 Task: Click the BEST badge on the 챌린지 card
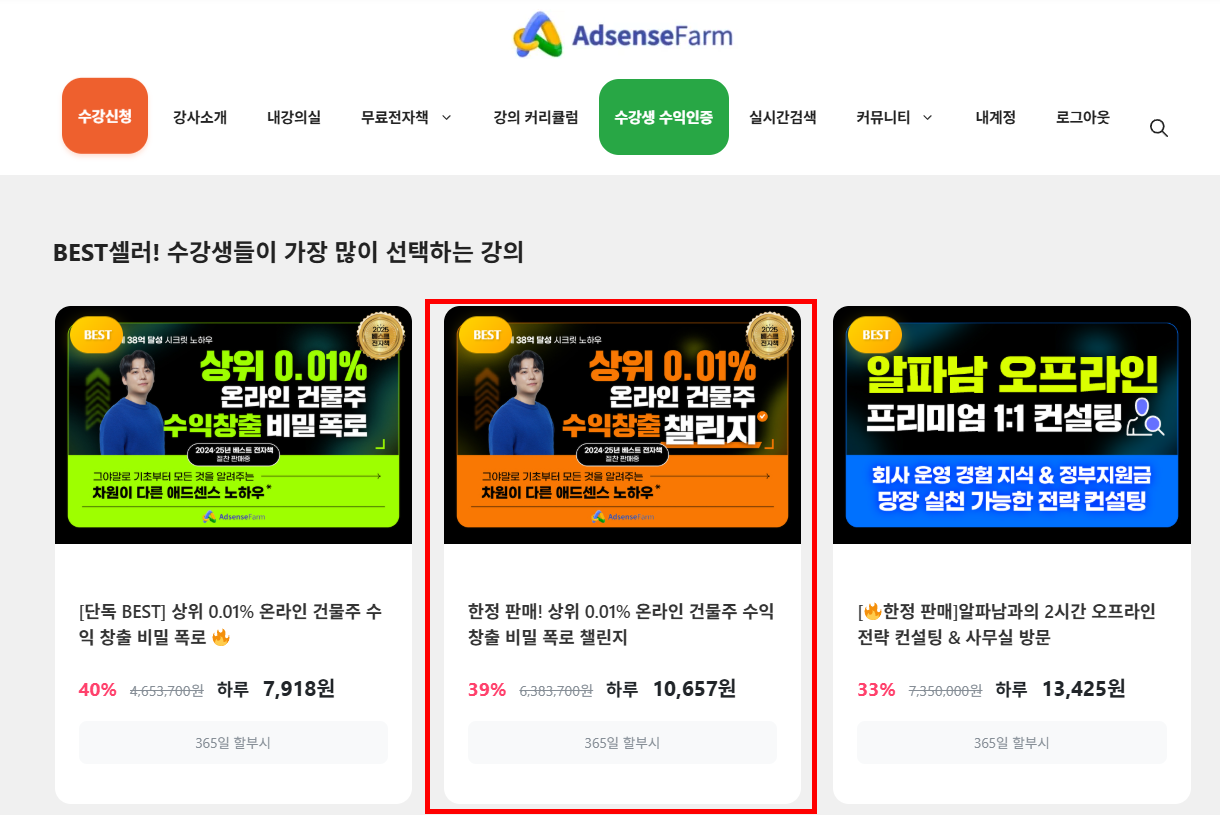486,335
